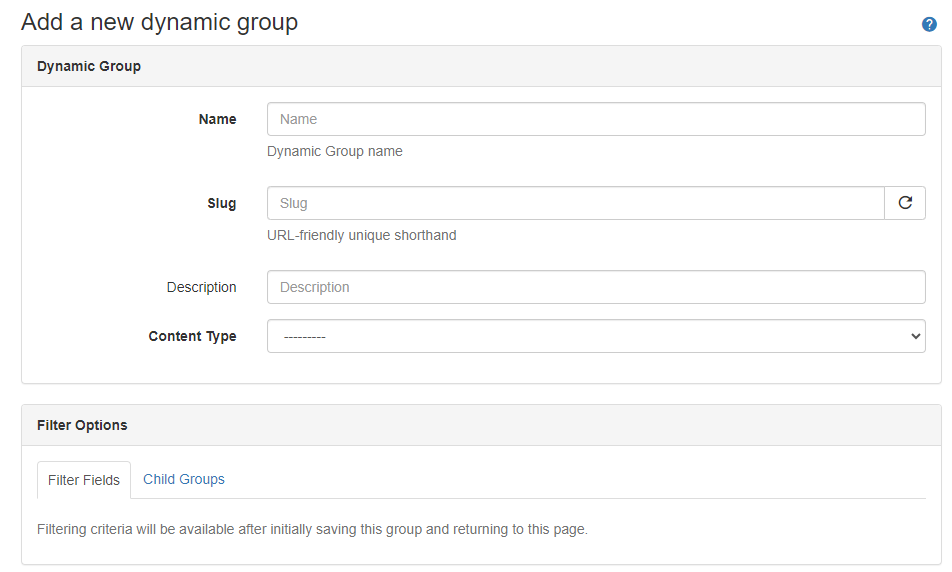Click the "Add a new dynamic group" title

coord(159,22)
